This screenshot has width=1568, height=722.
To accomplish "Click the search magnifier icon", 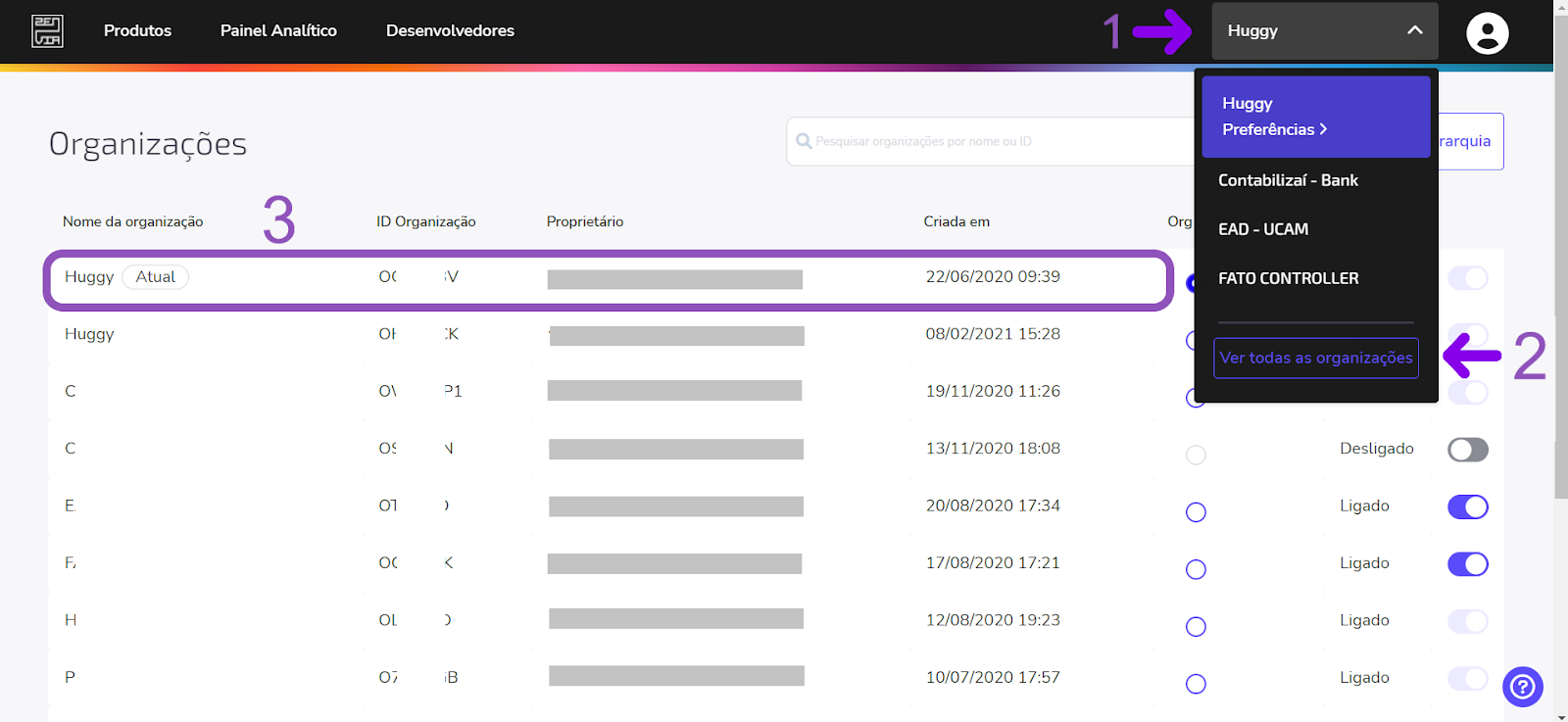I will [804, 141].
